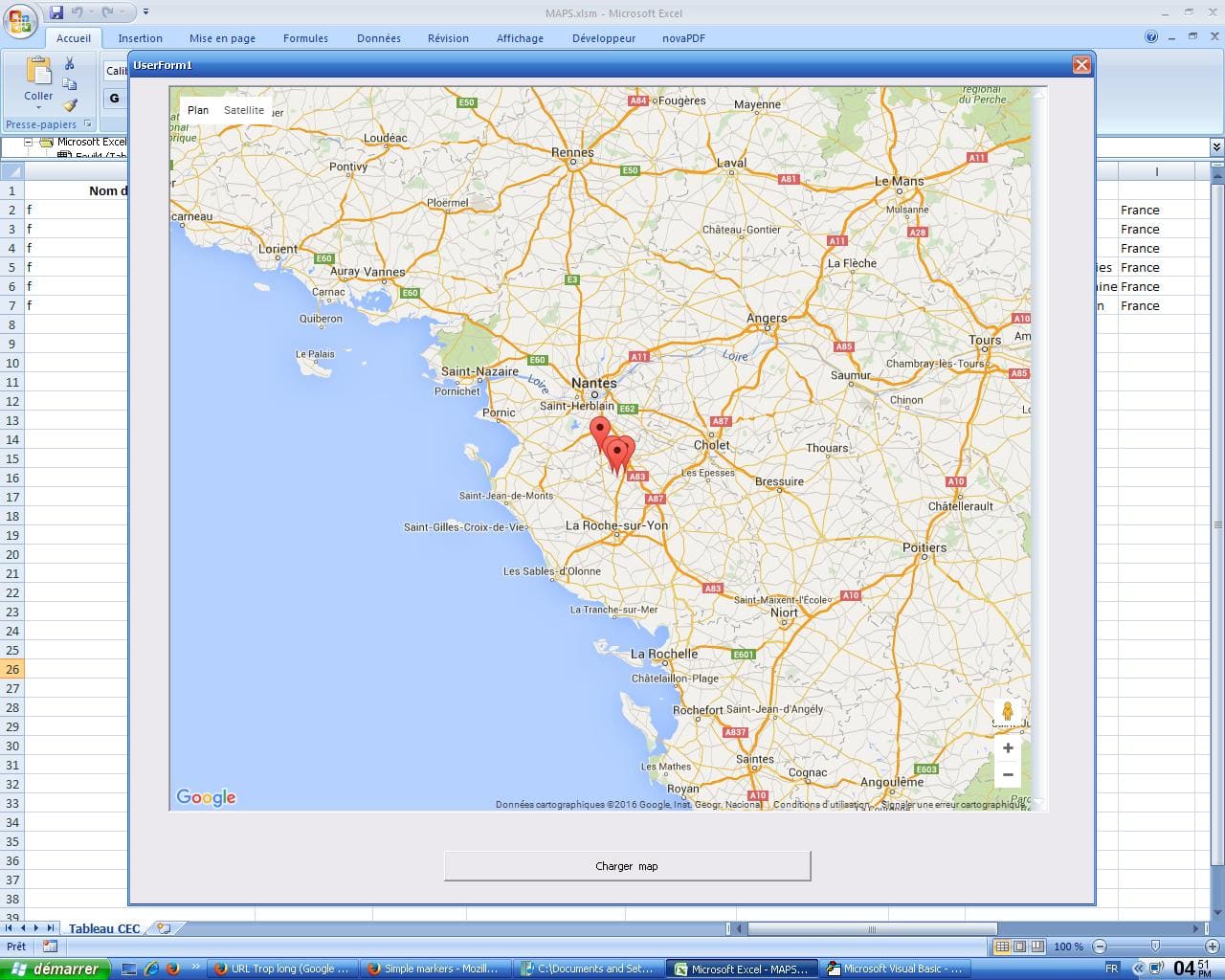The image size is (1225, 980).
Task: Insert a new worksheet tab
Action: click(165, 928)
